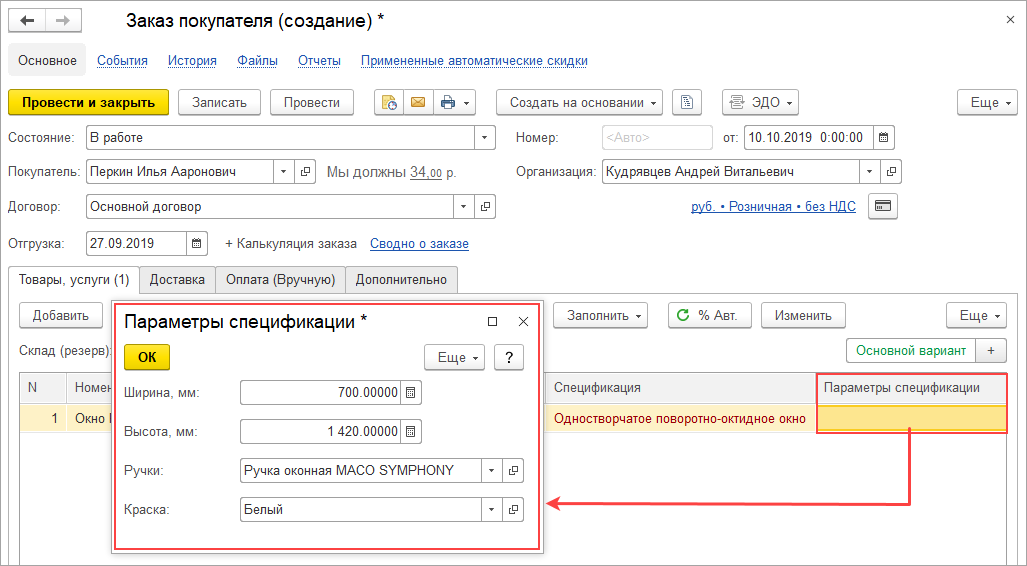Open calculator for Высота field

coord(411,432)
